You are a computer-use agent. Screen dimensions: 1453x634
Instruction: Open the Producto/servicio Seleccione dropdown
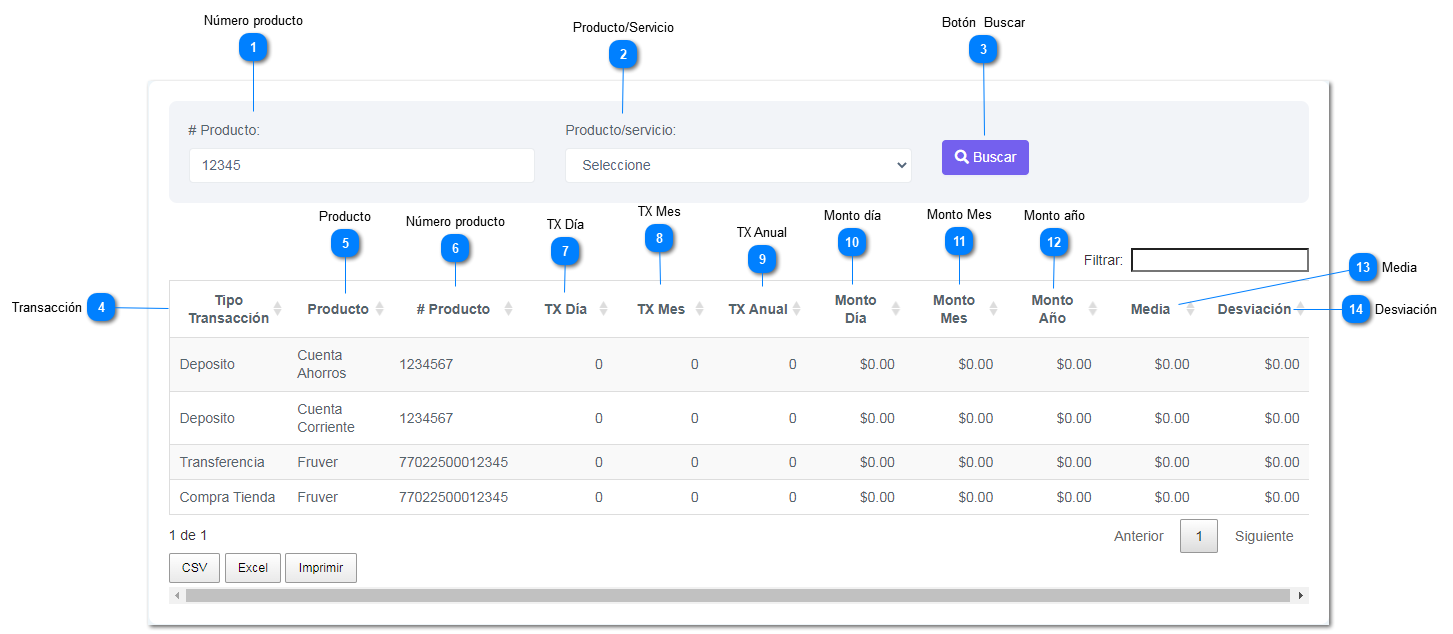point(738,165)
